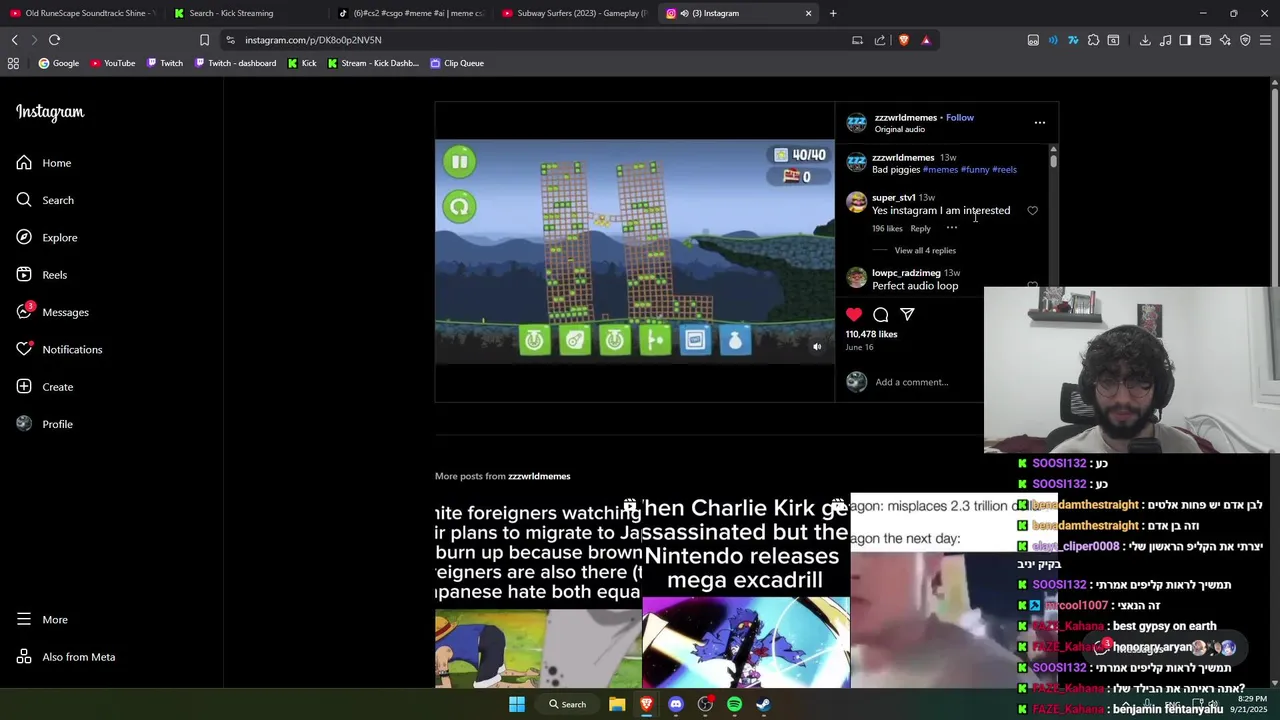1280x720 pixels.
Task: Open browser extensions puzzle icon
Action: click(x=1093, y=40)
